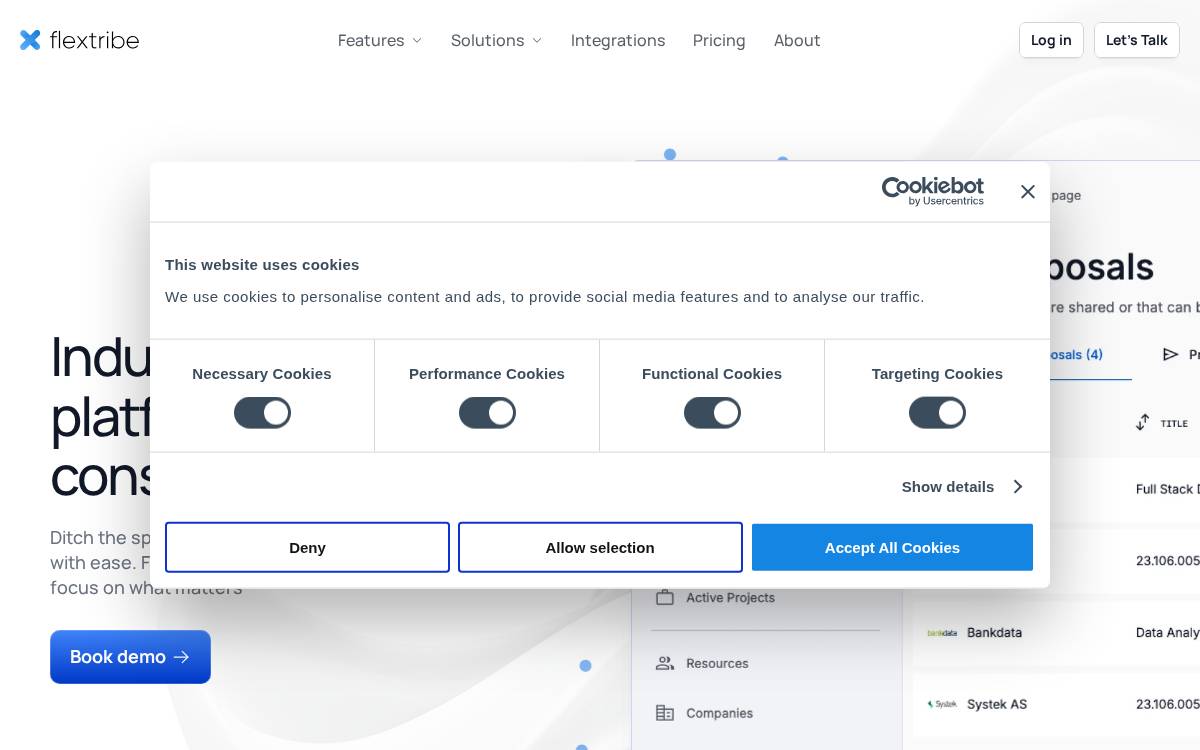This screenshot has height=750, width=1200.
Task: Toggle the Targeting Cookies switch
Action: pyautogui.click(x=937, y=413)
